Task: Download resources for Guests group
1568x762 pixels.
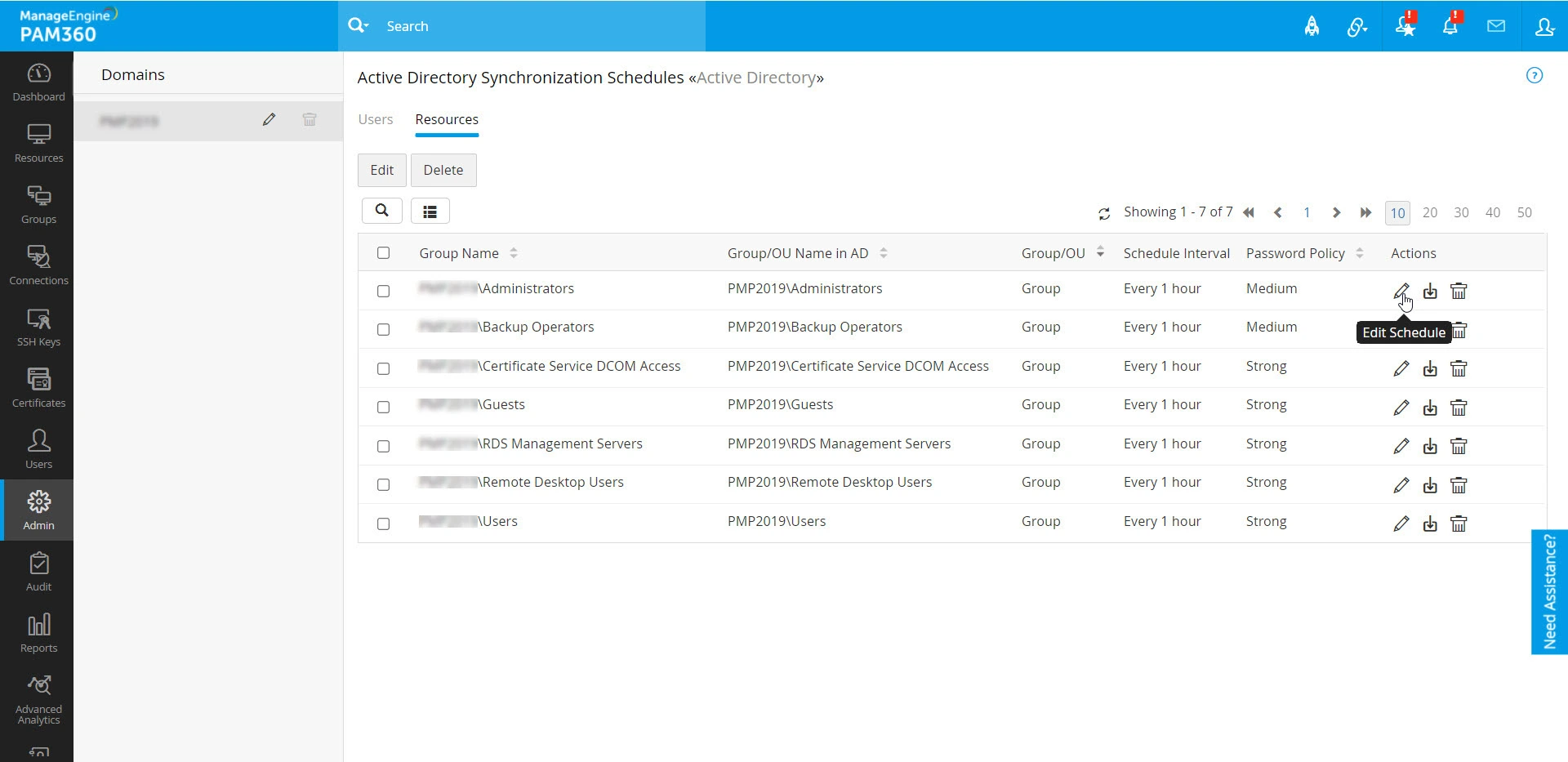Action: point(1430,407)
